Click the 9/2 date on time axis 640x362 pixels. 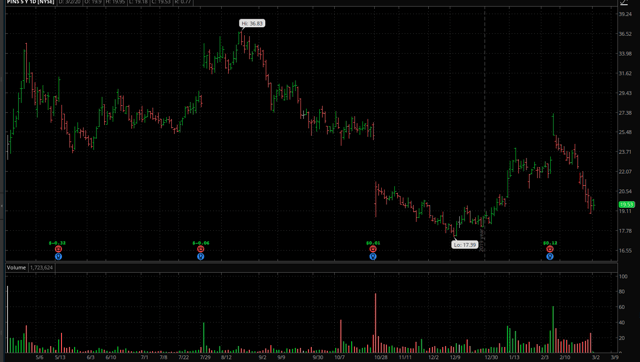click(262, 357)
